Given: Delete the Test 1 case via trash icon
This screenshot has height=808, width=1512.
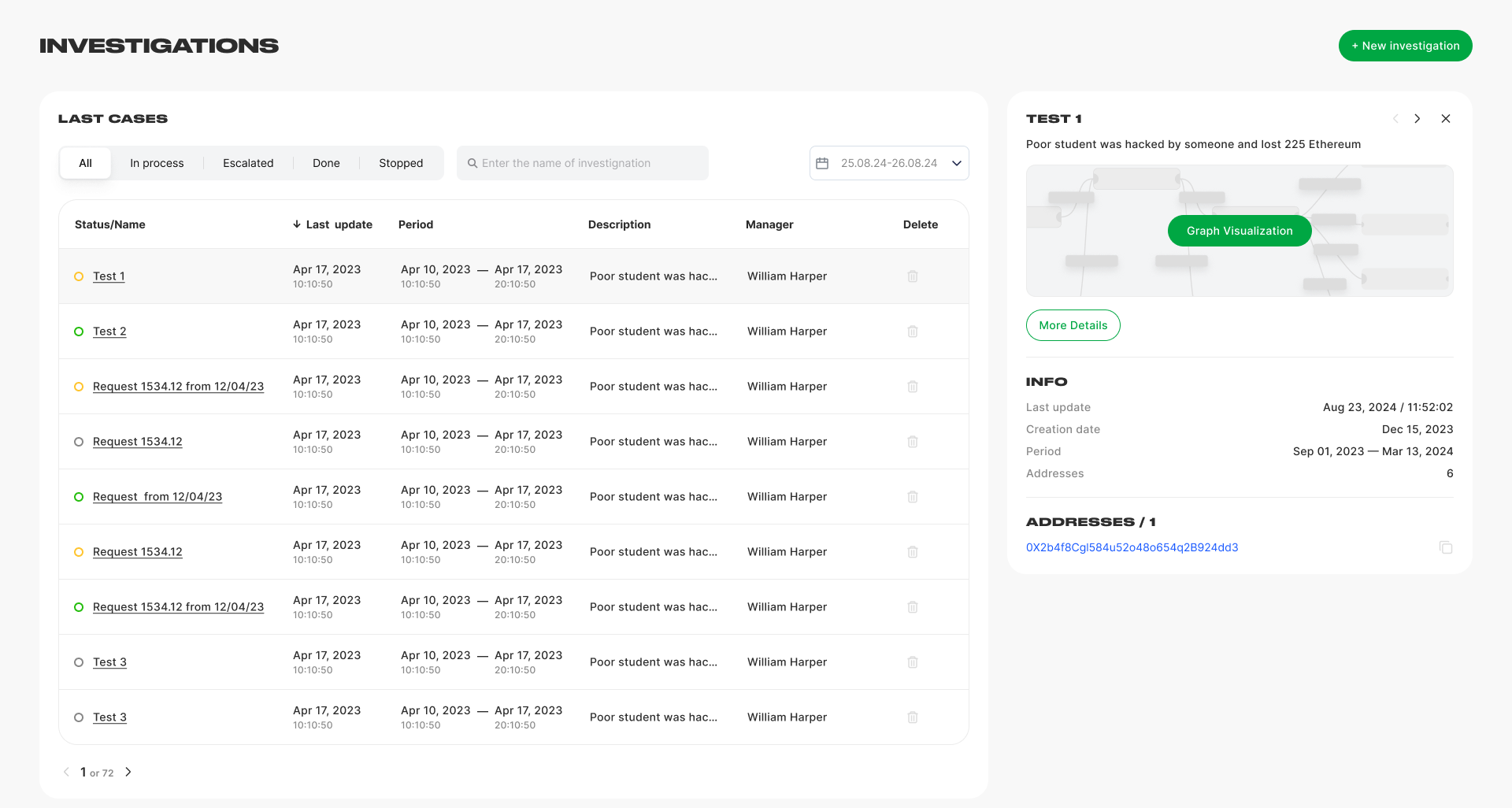Looking at the screenshot, I should tap(913, 276).
